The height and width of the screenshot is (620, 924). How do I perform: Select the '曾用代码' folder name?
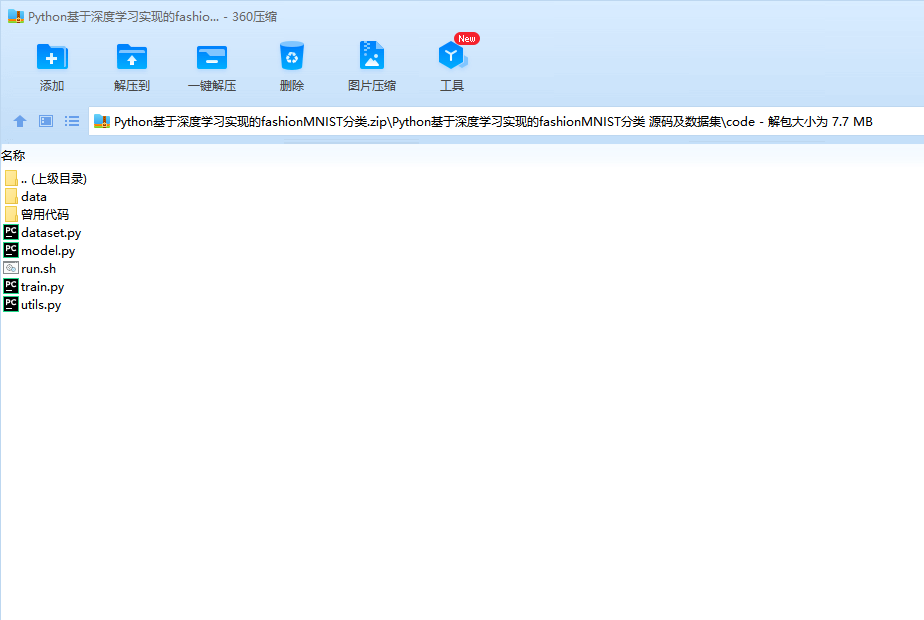tap(45, 215)
